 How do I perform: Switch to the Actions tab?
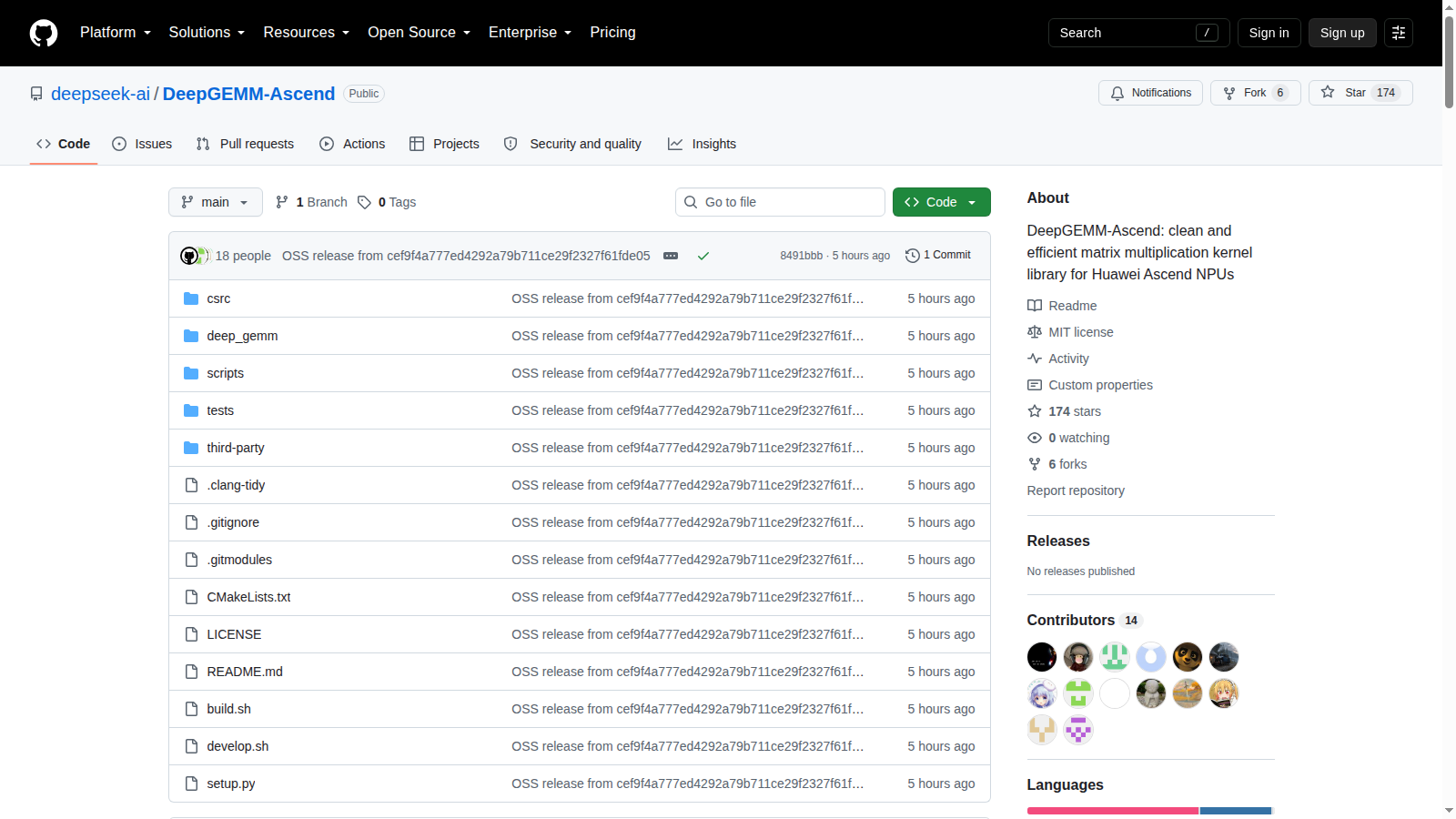[x=352, y=144]
